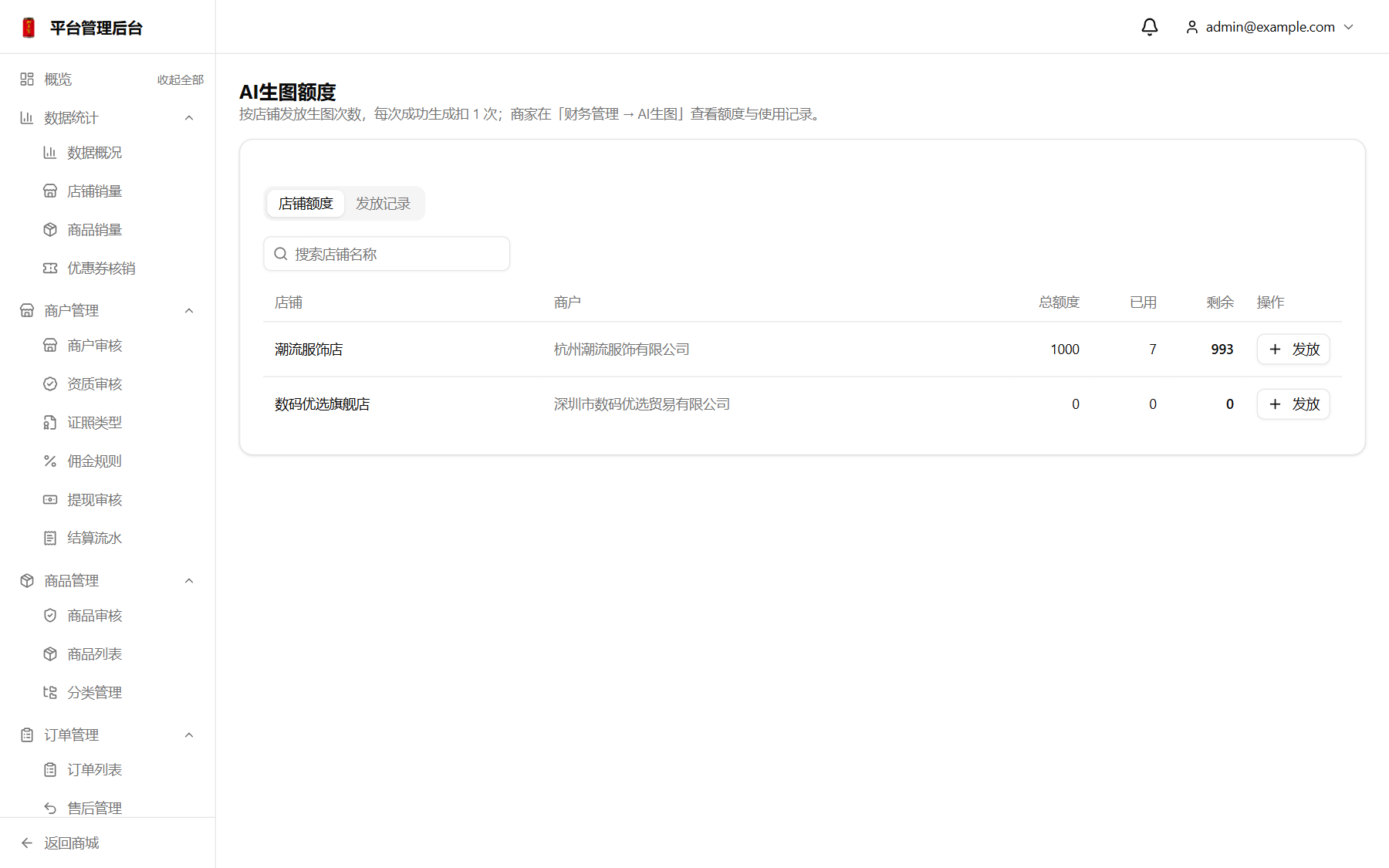Image resolution: width=1389 pixels, height=868 pixels.
Task: Collapse the 商户管理 section chevron
Action: [x=189, y=310]
